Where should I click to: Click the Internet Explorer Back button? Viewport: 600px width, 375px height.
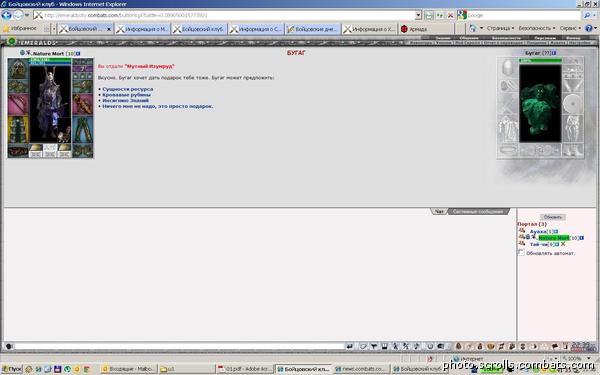click(x=6, y=15)
